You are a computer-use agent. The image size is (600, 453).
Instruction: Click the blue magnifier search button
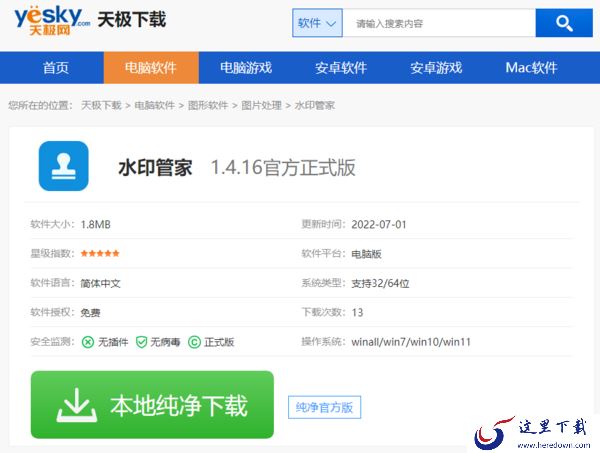(x=564, y=23)
